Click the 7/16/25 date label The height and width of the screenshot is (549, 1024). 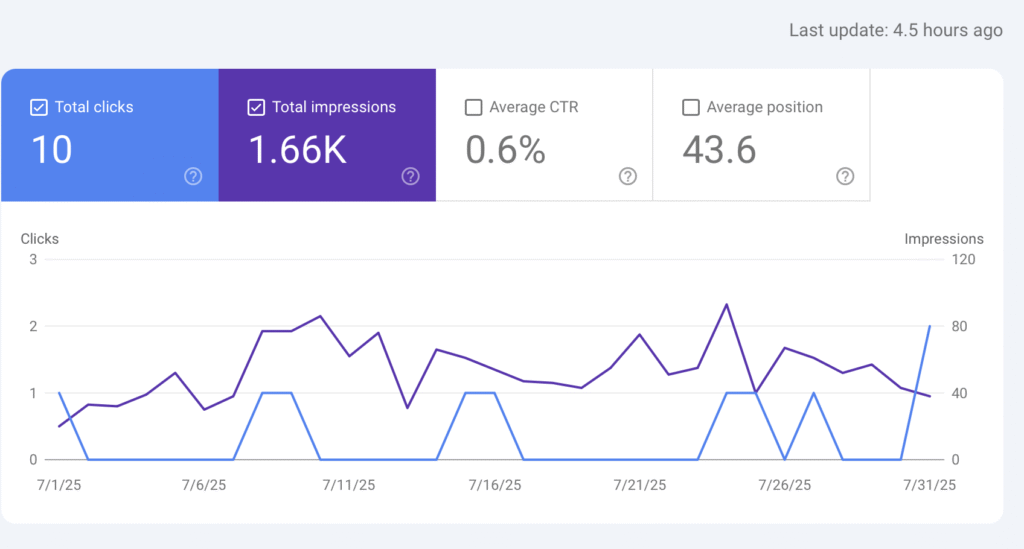494,485
